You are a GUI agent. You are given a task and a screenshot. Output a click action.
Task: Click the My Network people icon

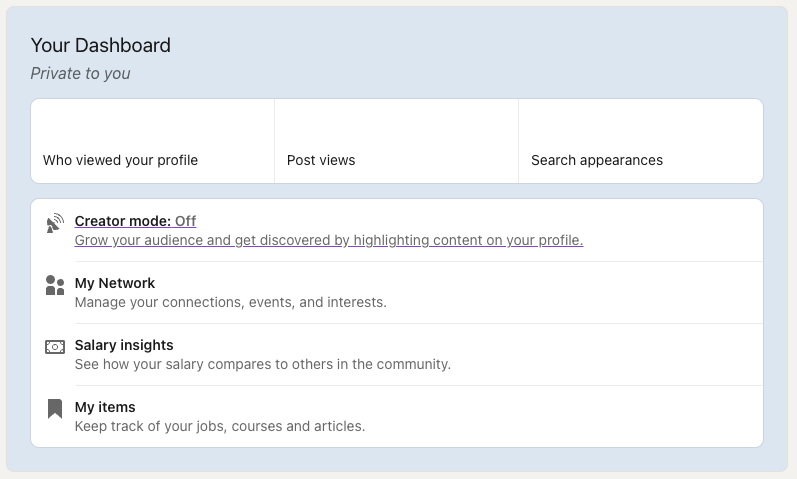click(x=55, y=285)
